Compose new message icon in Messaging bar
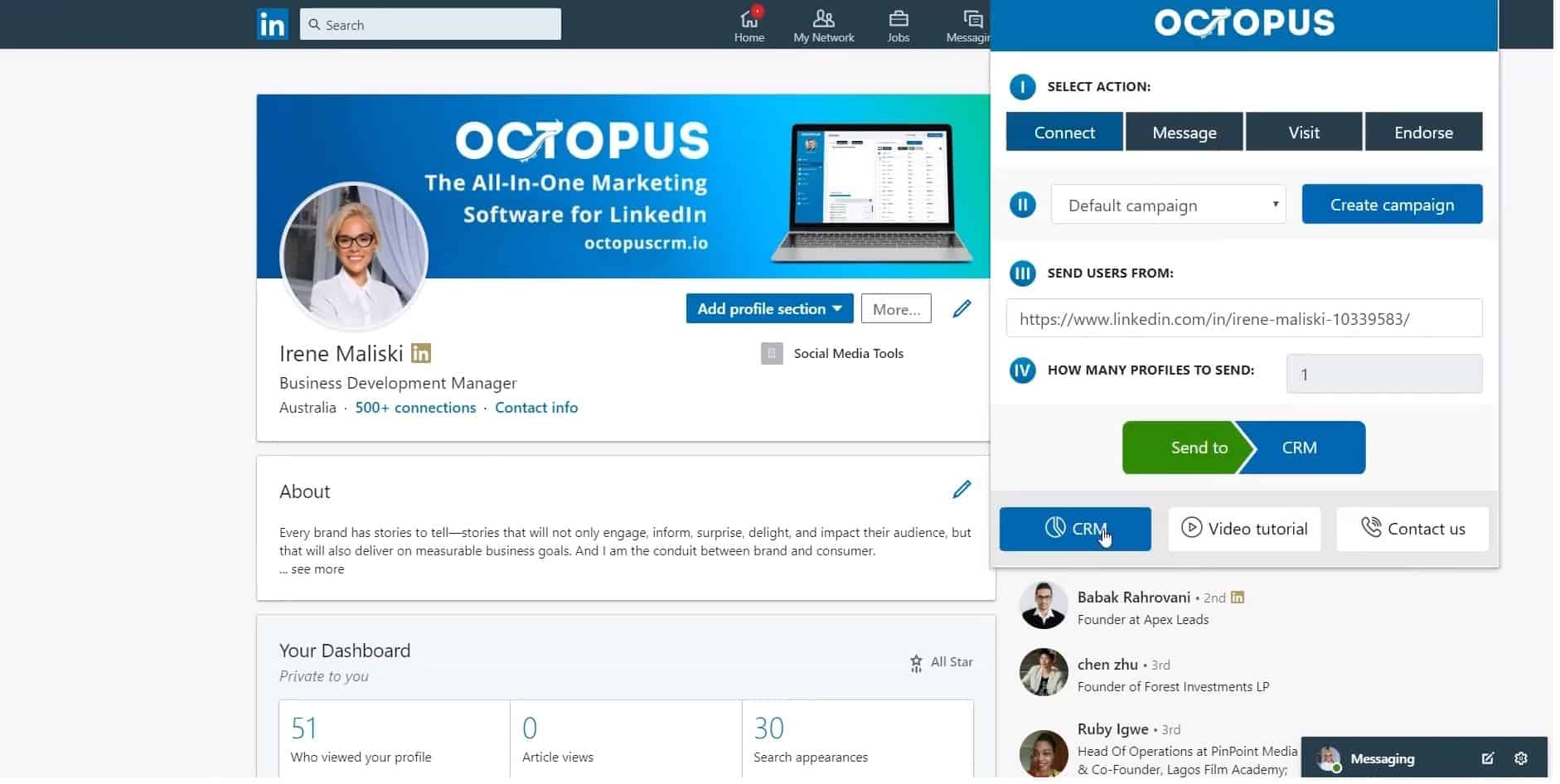The height and width of the screenshot is (784, 1560). (1488, 758)
